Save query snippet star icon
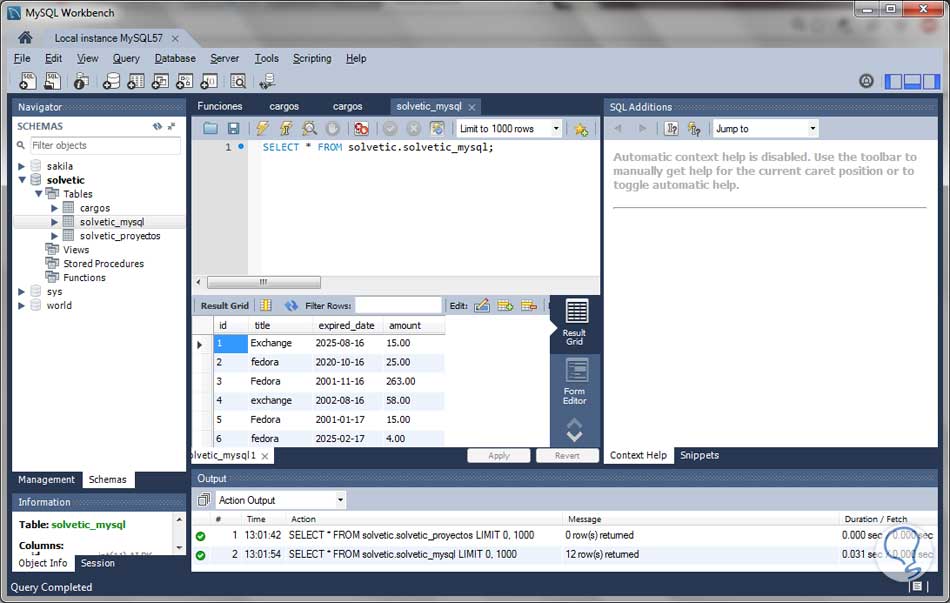 581,129
